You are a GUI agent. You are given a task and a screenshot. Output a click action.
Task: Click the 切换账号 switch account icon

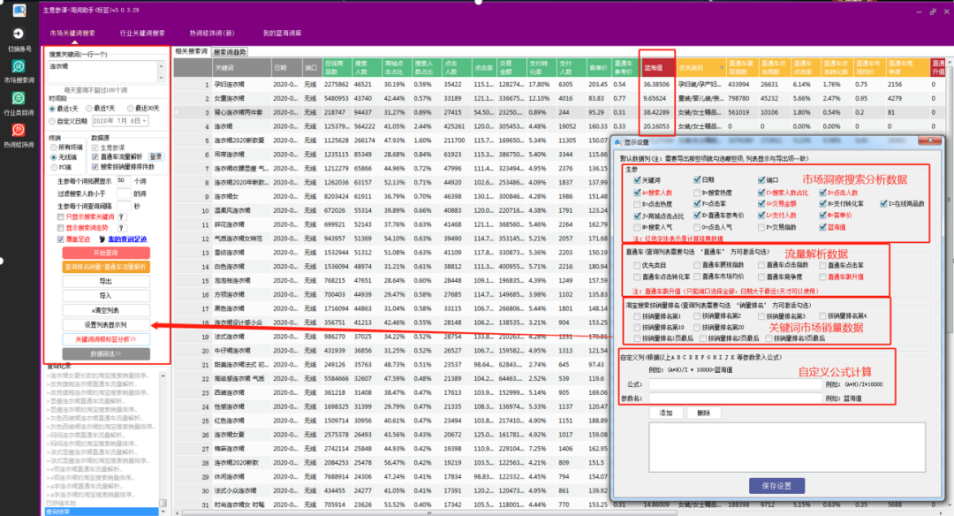click(x=18, y=34)
